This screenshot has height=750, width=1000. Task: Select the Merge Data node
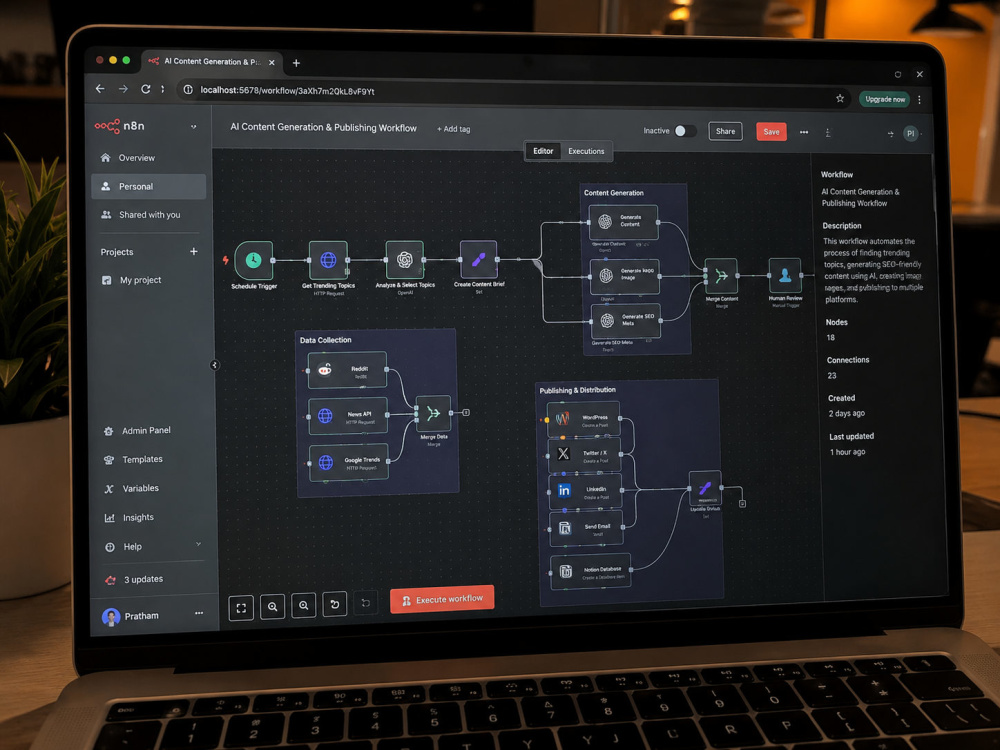click(x=434, y=413)
